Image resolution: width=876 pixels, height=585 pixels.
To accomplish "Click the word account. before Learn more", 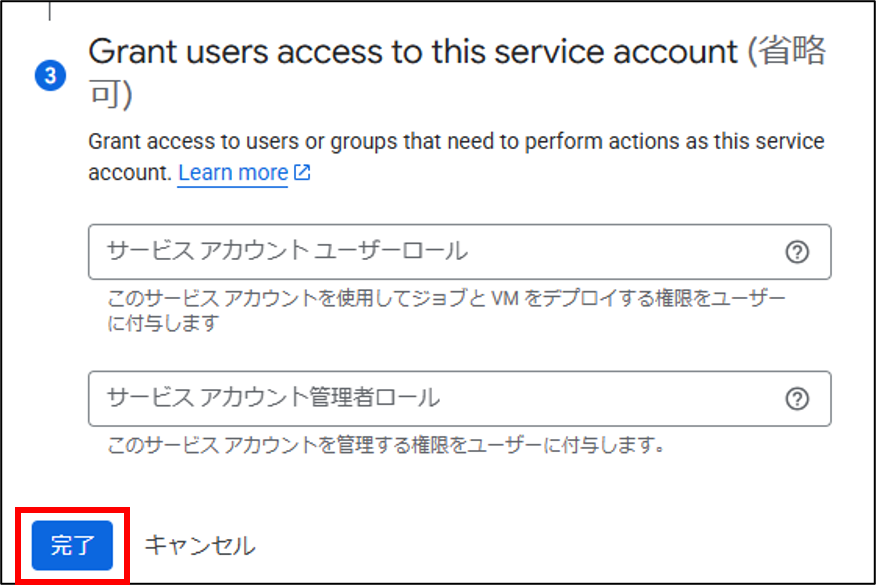I will point(130,173).
